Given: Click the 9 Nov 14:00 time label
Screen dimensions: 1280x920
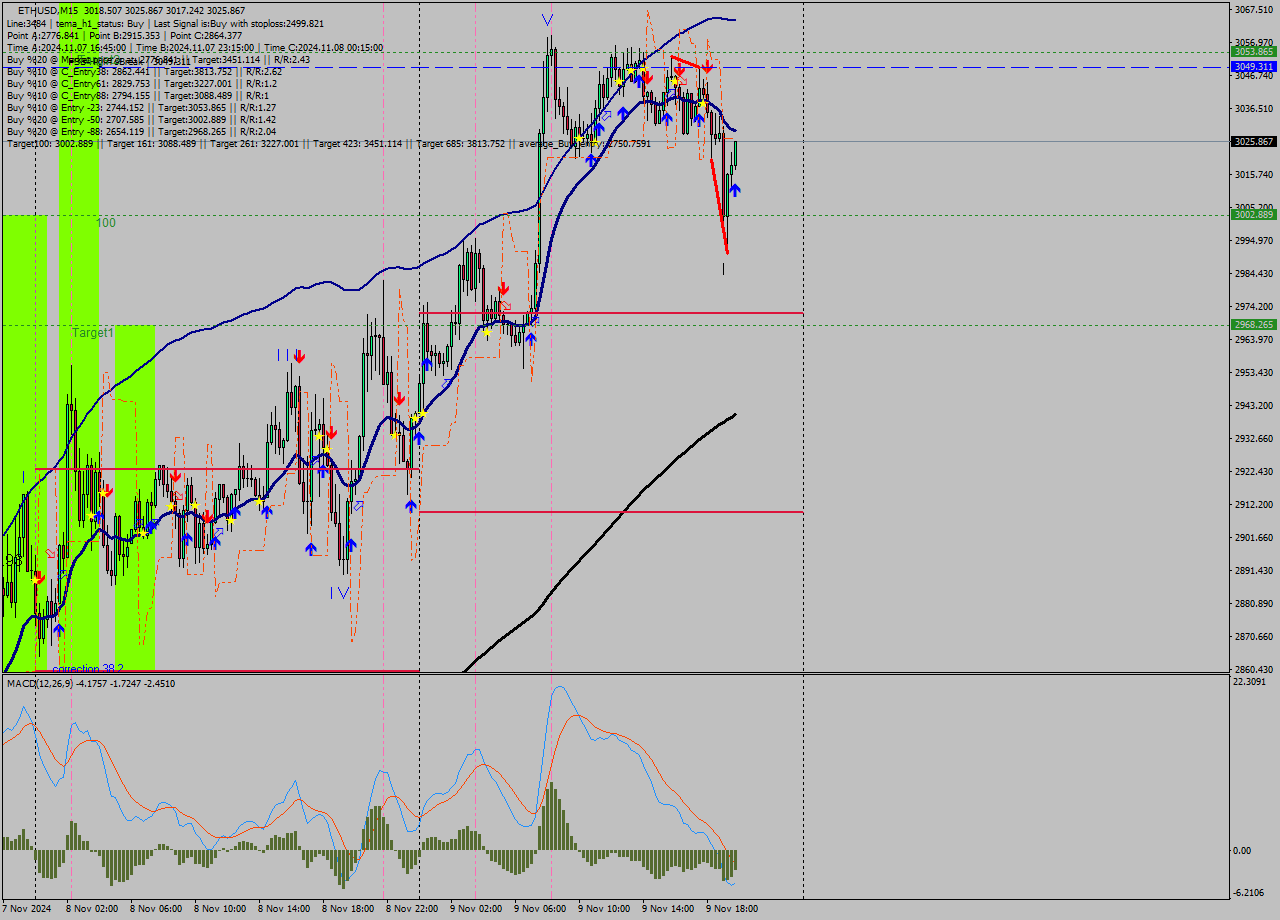Looking at the screenshot, I should (x=667, y=909).
